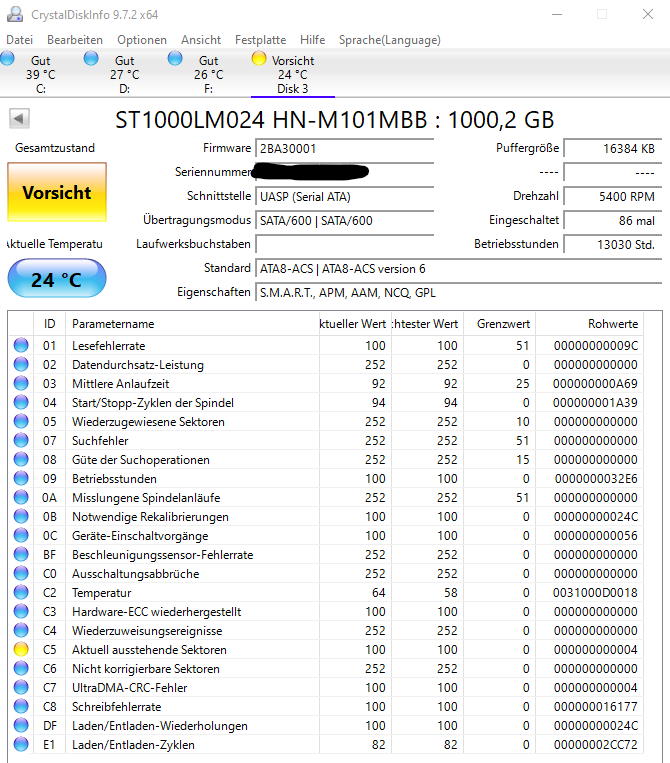This screenshot has width=670, height=763.
Task: Switch to drive D: tab at 27 °C
Action: pyautogui.click(x=125, y=74)
